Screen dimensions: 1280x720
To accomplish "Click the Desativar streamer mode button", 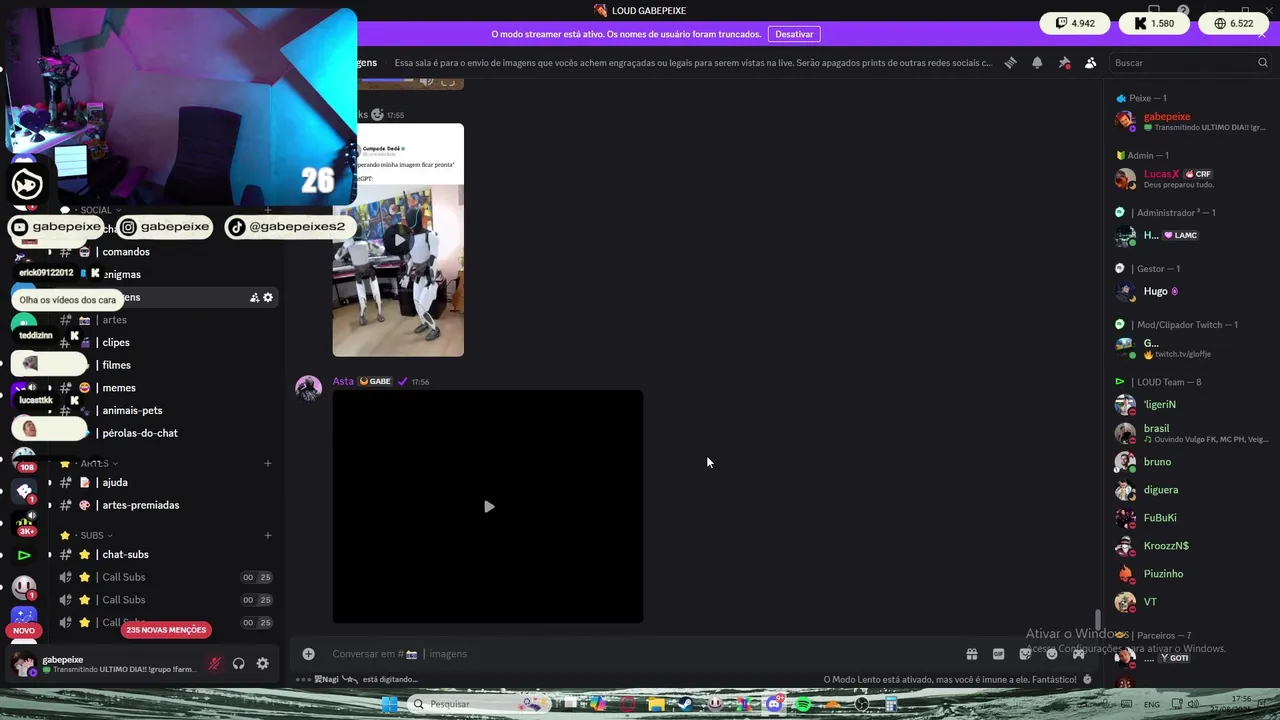I will pyautogui.click(x=794, y=34).
